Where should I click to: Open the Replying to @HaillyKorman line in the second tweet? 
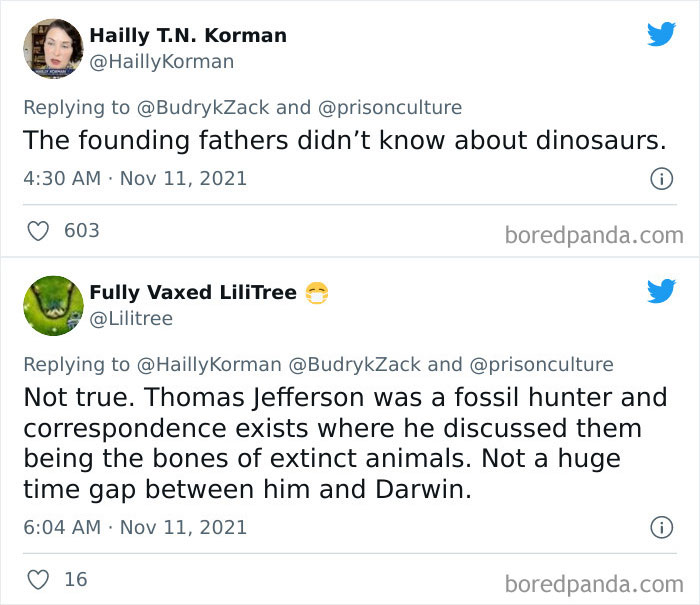pos(318,364)
